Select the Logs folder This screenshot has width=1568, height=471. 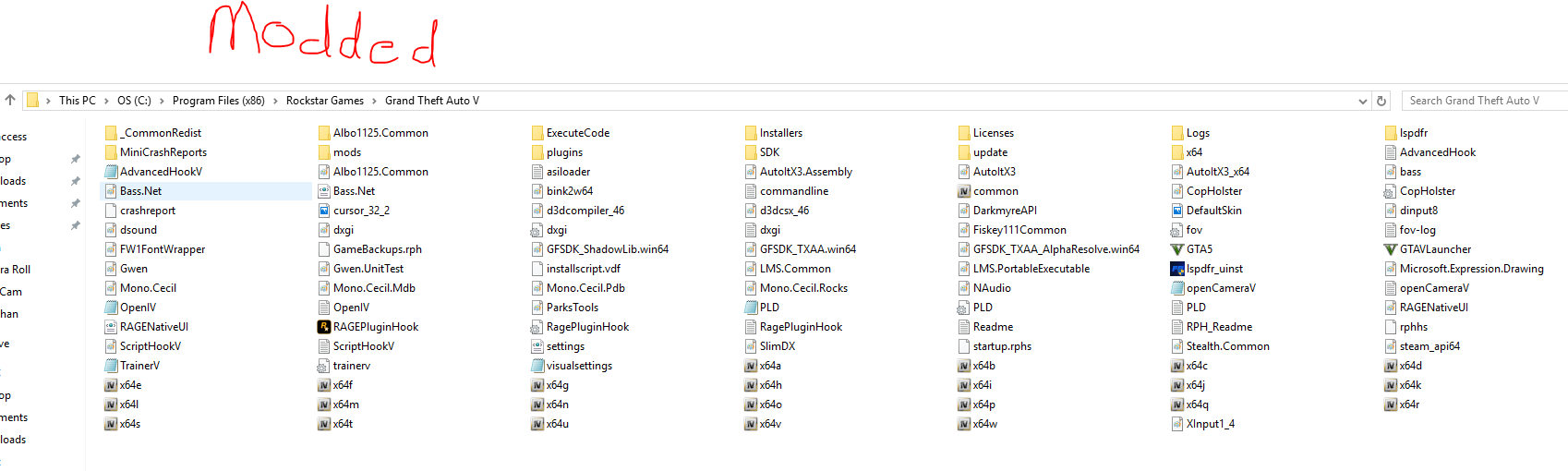1190,133
